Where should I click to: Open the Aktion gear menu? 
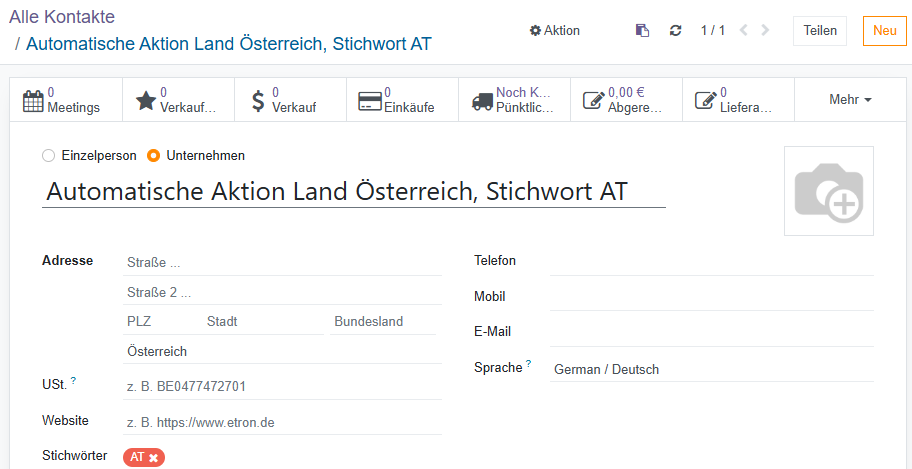pyautogui.click(x=555, y=31)
